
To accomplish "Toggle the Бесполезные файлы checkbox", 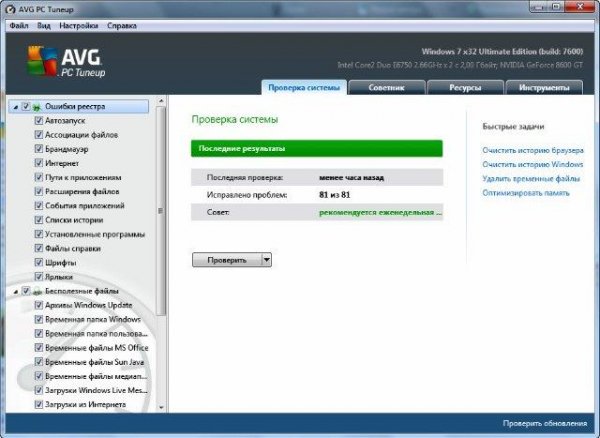I will pyautogui.click(x=26, y=291).
